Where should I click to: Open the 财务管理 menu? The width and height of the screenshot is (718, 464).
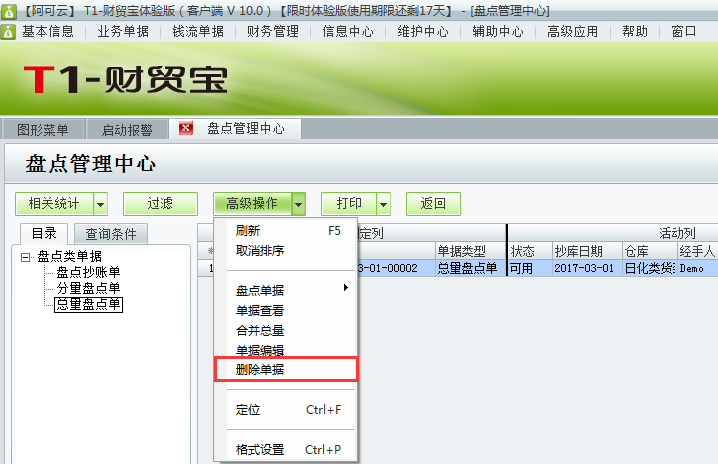(x=273, y=32)
